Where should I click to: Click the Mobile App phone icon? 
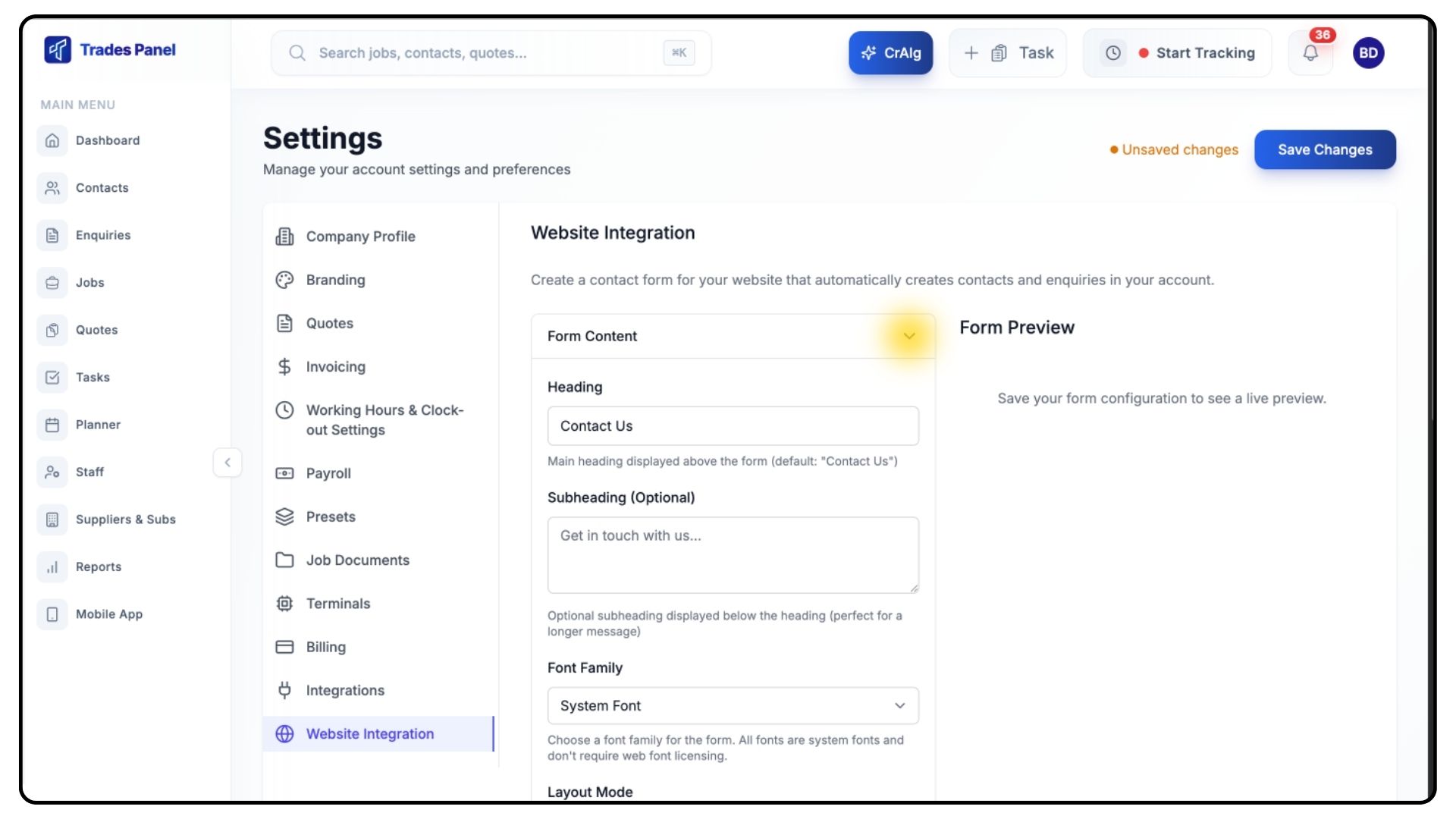click(52, 614)
